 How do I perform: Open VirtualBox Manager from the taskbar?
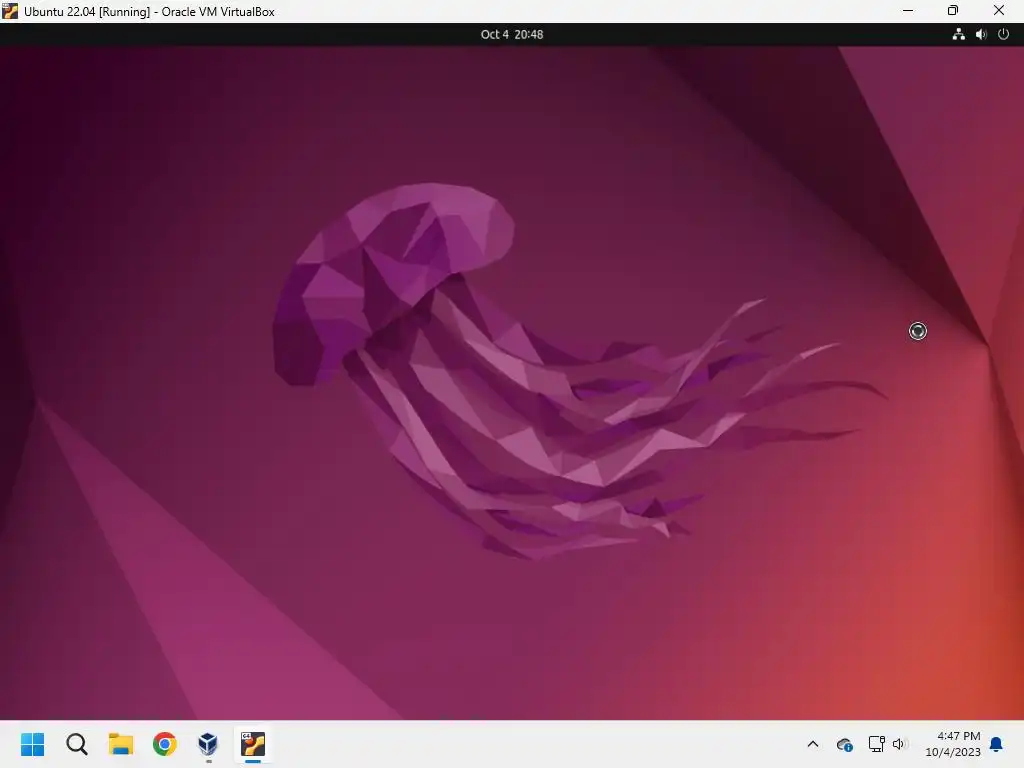click(208, 744)
